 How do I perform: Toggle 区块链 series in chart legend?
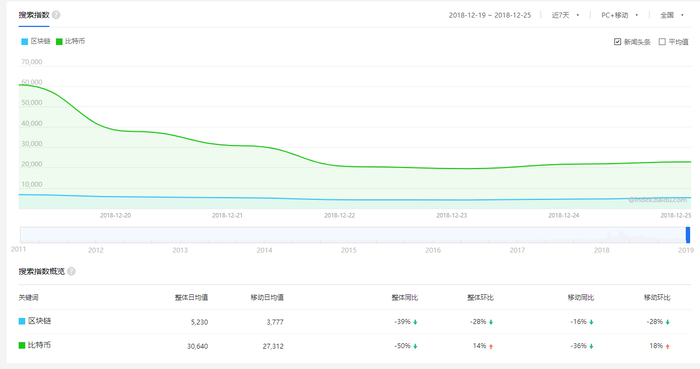(36, 41)
